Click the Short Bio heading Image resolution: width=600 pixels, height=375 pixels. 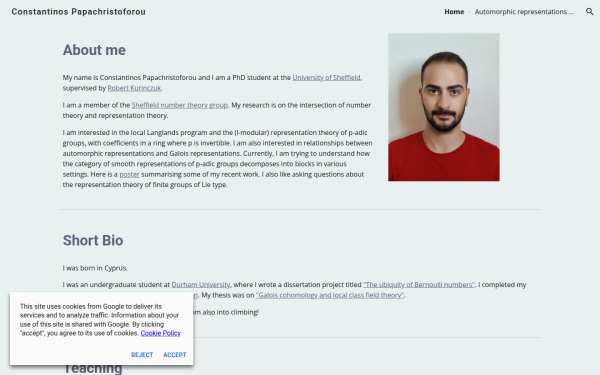93,240
